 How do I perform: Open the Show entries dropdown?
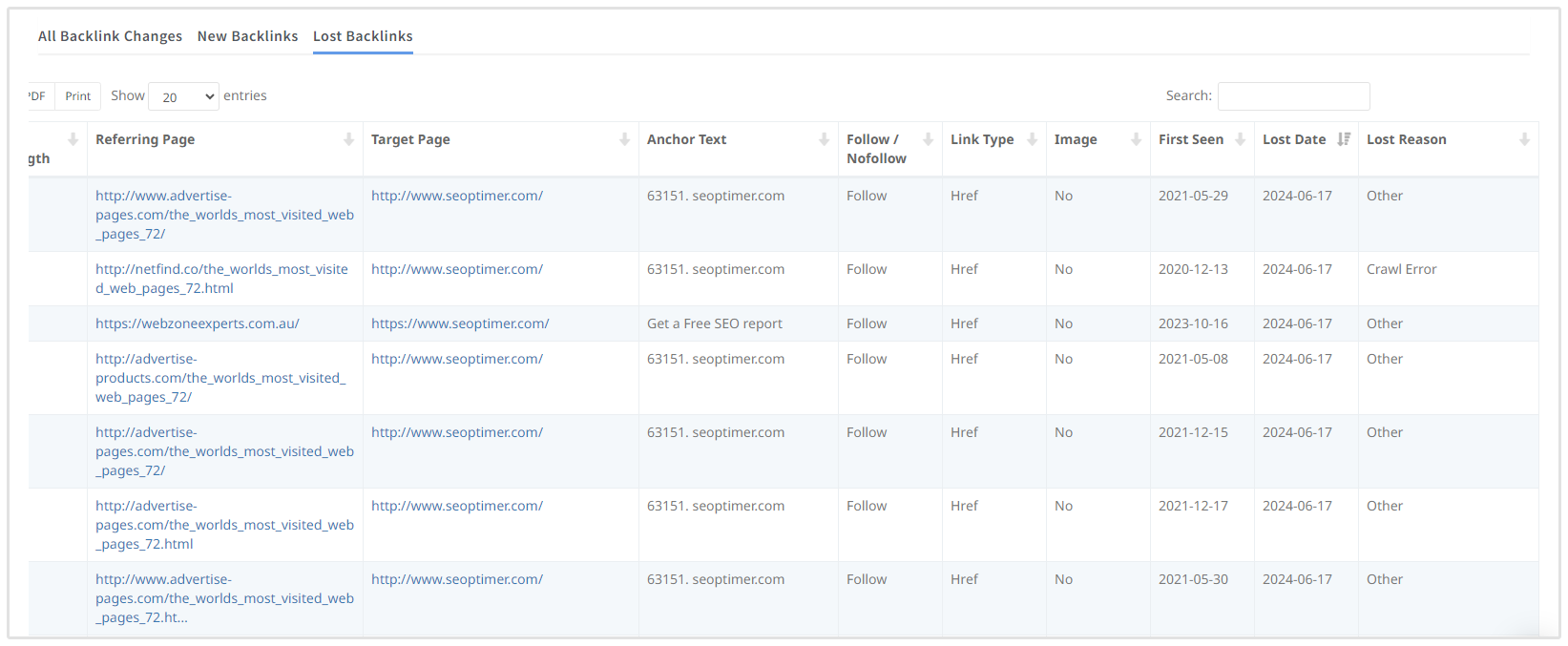tap(183, 96)
